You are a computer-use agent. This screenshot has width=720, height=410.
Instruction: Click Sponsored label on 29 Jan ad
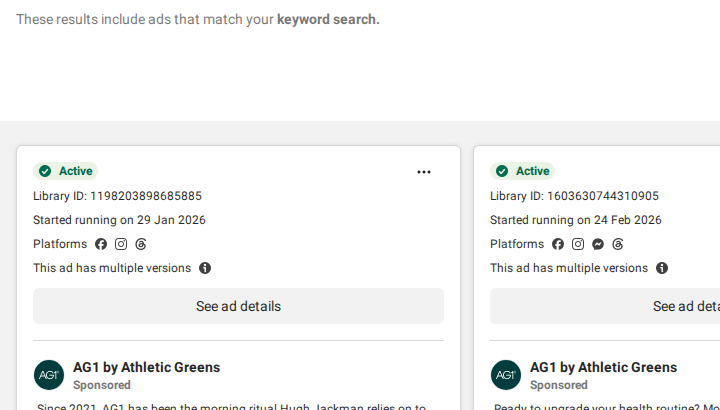click(102, 385)
